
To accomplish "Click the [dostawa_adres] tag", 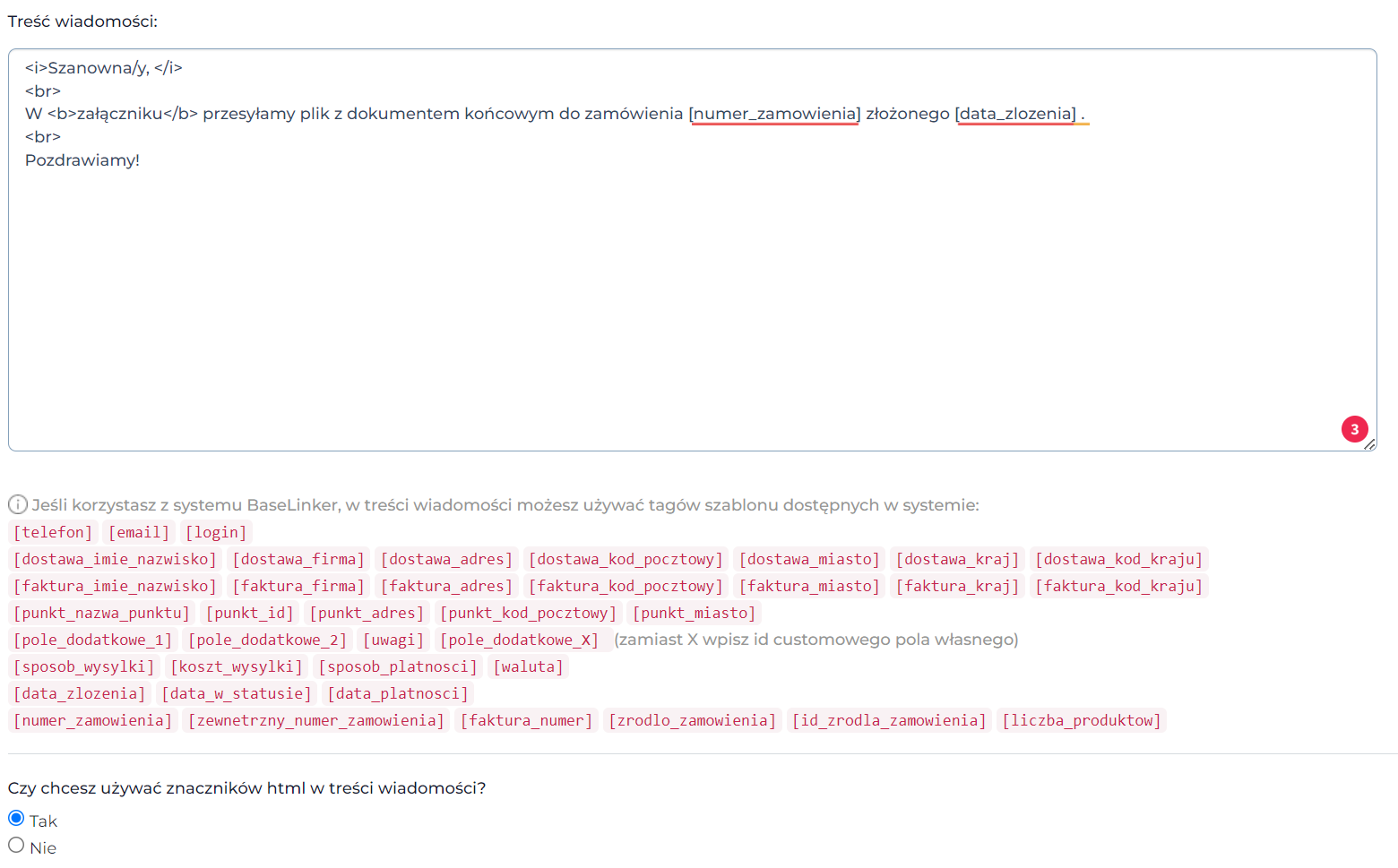I will [446, 559].
